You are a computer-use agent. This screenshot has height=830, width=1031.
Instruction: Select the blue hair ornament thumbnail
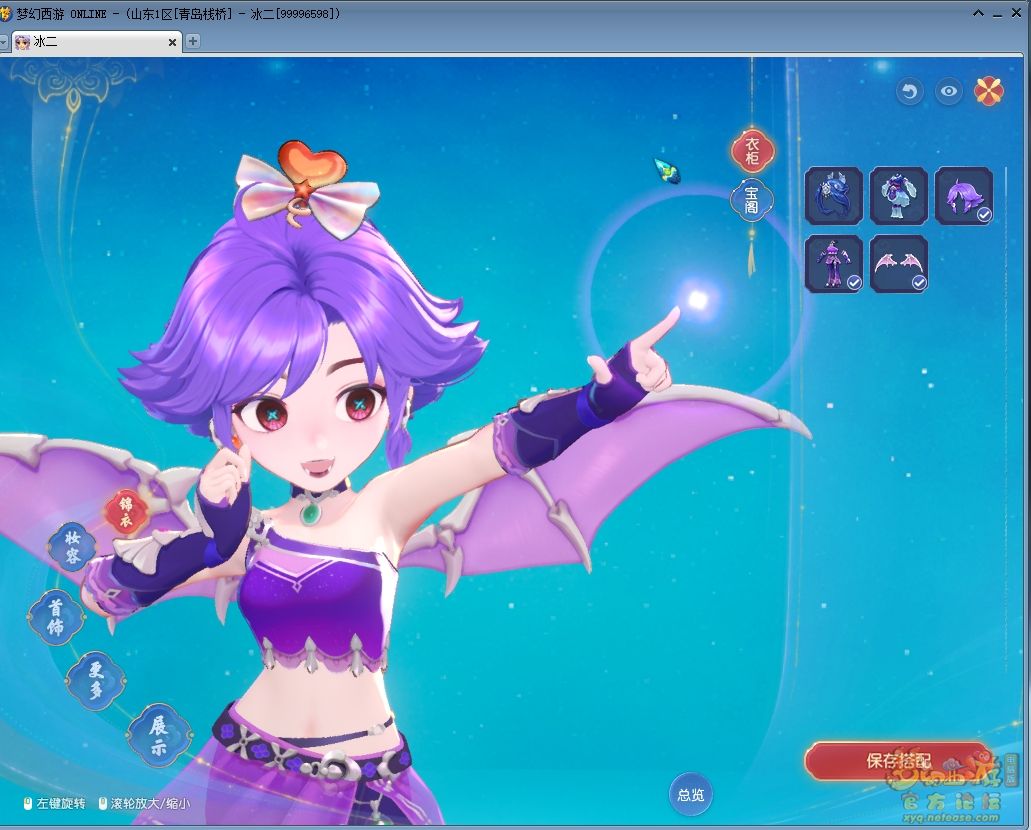834,195
